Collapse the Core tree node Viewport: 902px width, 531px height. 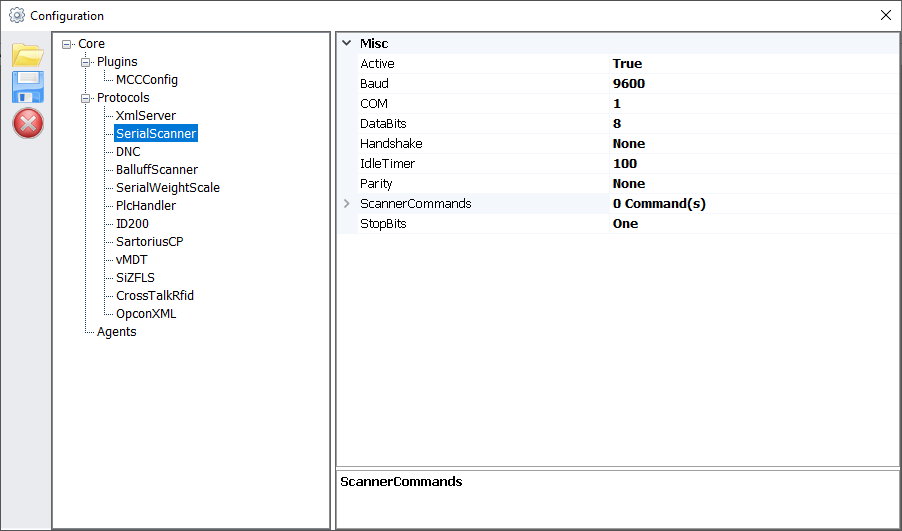[67, 44]
